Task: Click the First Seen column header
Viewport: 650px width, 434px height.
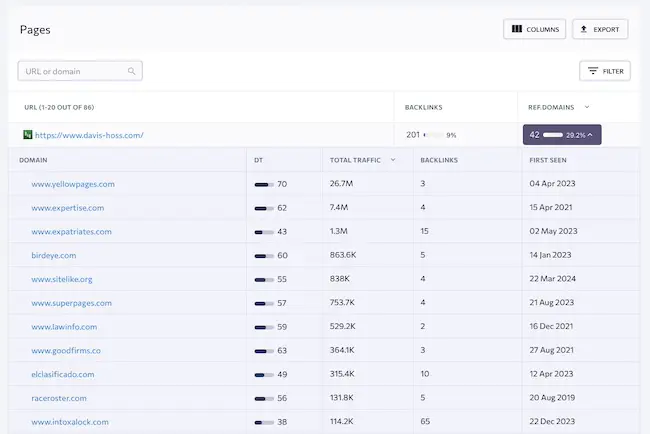Action: 548,160
